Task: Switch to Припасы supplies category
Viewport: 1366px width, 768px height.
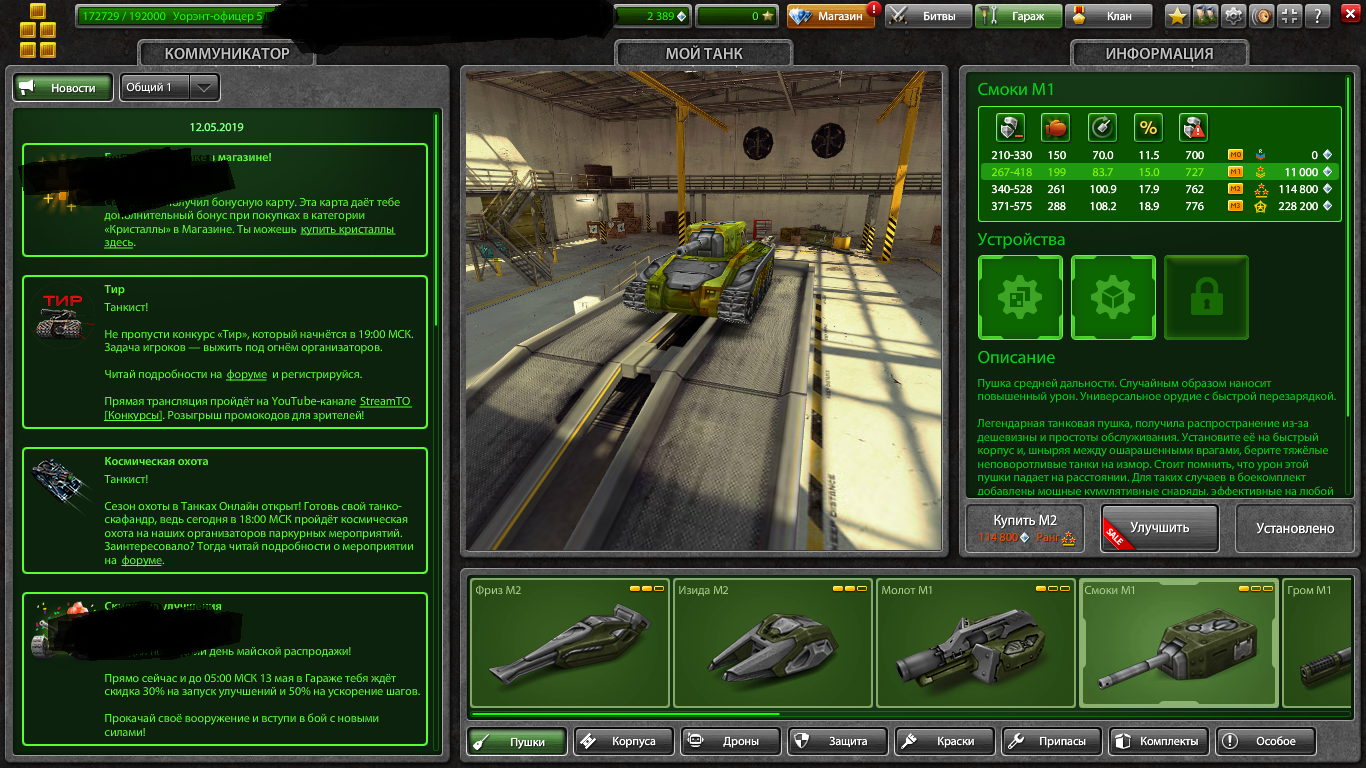Action: (1051, 741)
